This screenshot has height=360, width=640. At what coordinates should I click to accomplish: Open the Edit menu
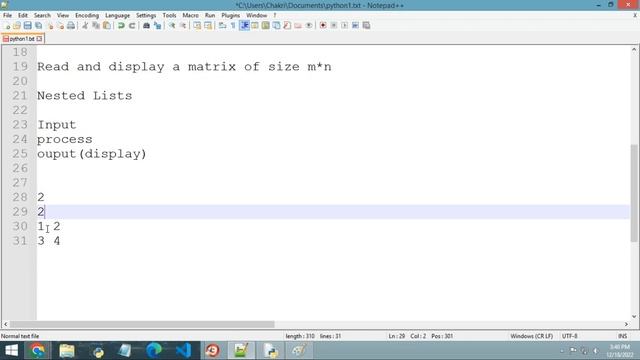(23, 16)
